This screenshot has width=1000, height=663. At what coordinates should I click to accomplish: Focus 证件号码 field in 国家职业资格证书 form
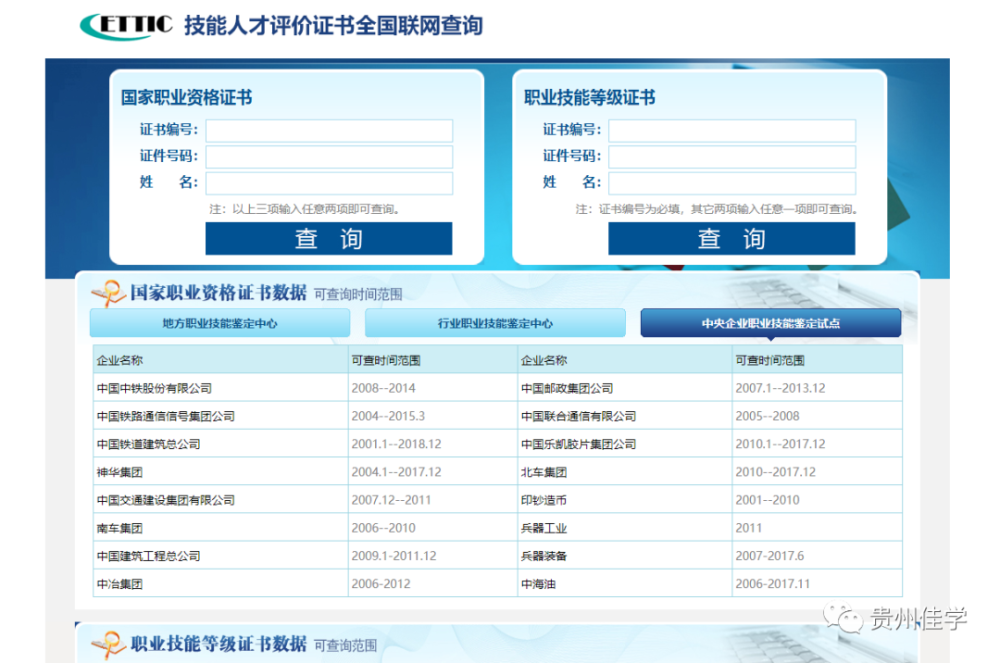click(329, 157)
